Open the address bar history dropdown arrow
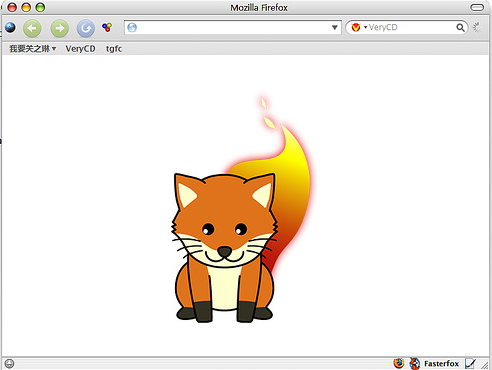This screenshot has width=492, height=370. click(335, 27)
